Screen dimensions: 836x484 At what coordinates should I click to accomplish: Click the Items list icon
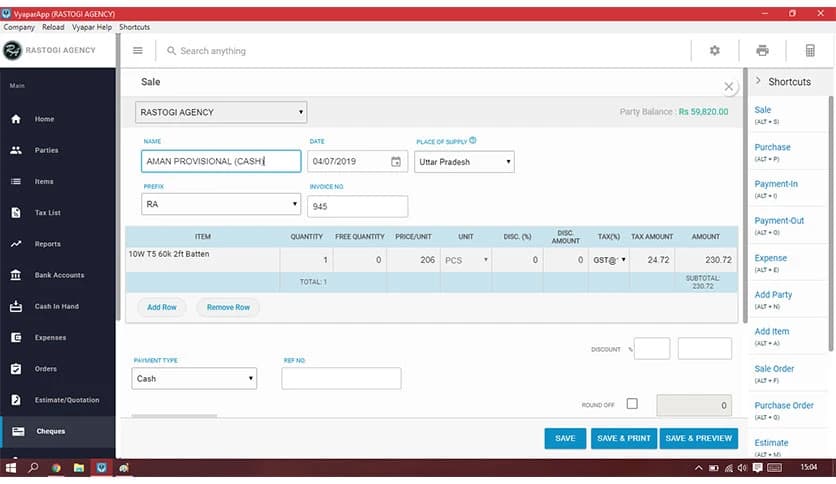[x=16, y=181]
